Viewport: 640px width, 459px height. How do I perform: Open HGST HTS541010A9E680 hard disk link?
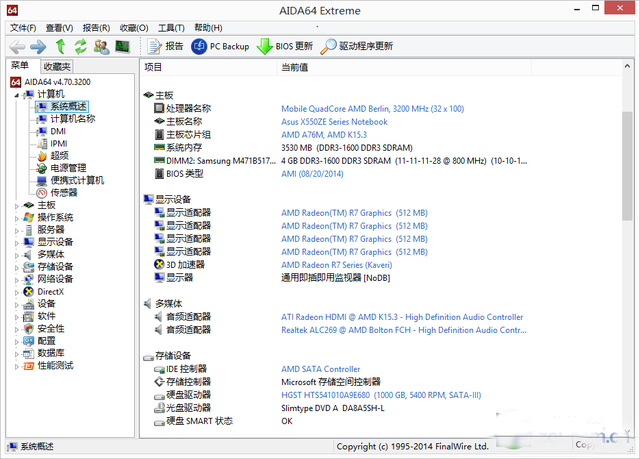coord(381,395)
